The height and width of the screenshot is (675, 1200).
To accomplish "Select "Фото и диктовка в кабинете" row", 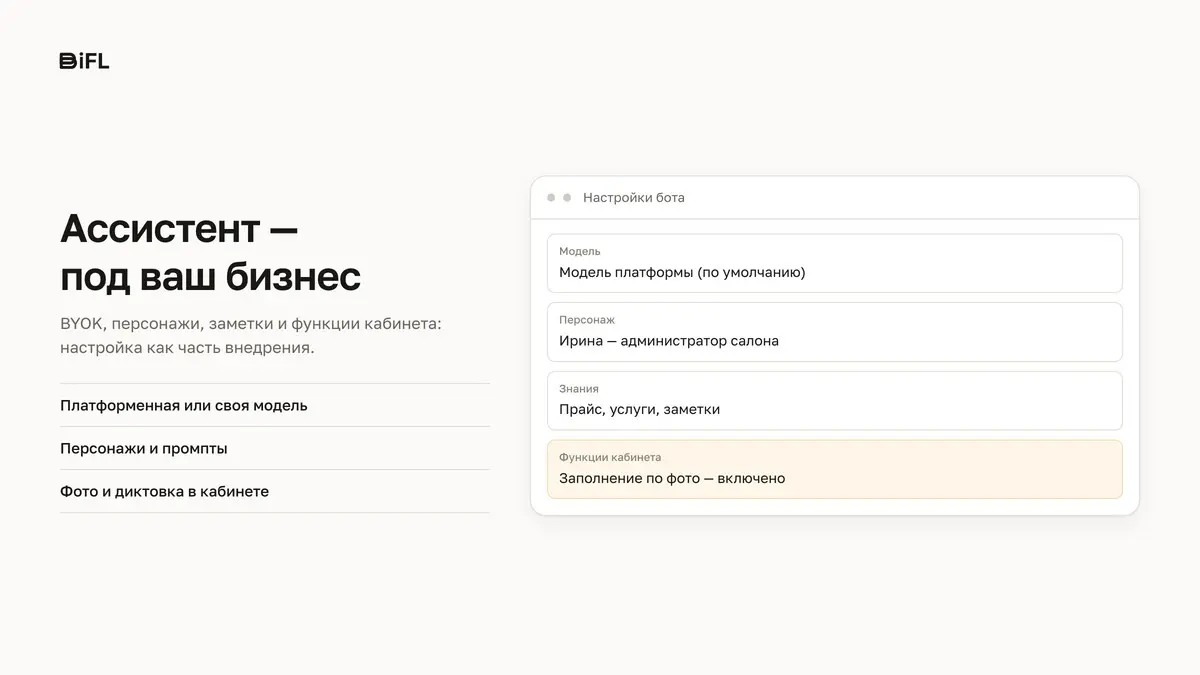I will [x=275, y=491].
